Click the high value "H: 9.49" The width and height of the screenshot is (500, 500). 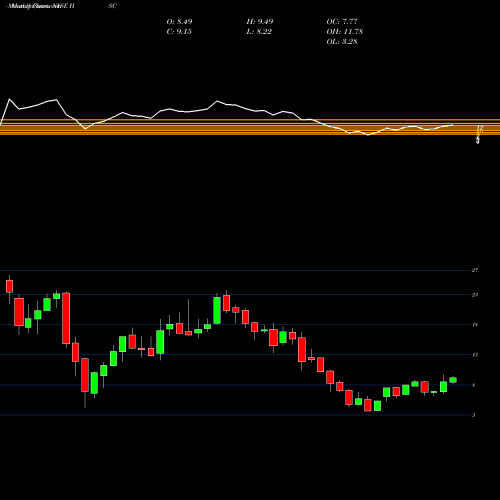click(260, 22)
